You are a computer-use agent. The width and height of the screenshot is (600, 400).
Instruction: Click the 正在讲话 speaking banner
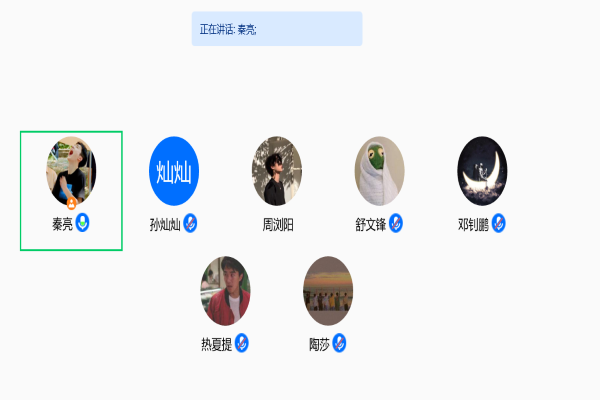277,29
